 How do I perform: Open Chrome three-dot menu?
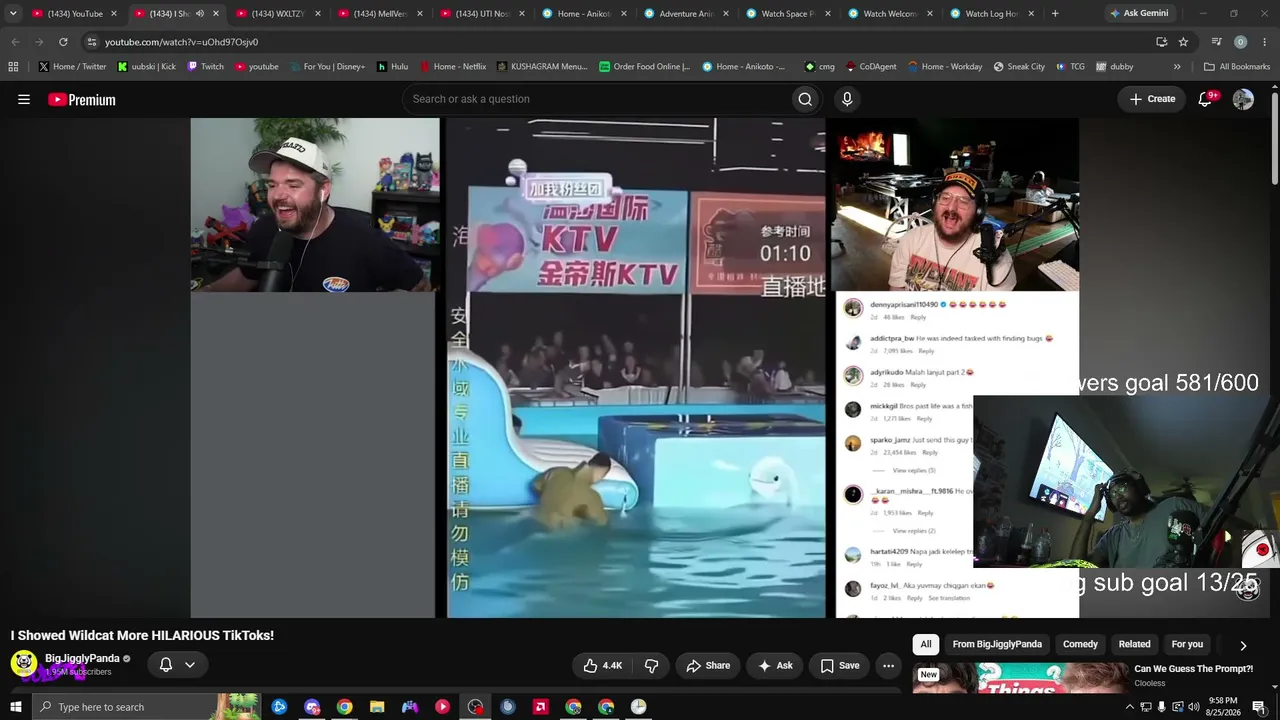(x=1265, y=42)
